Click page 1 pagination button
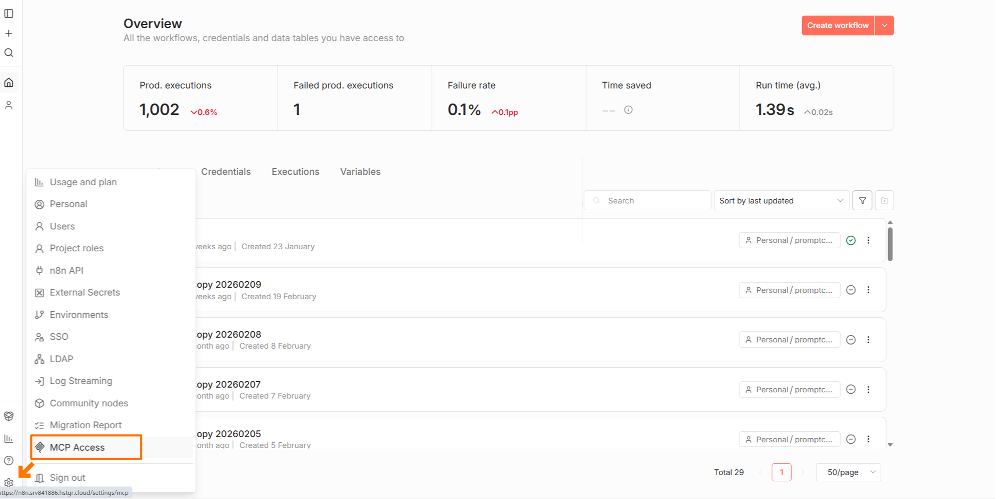1000x499 pixels. tap(781, 472)
